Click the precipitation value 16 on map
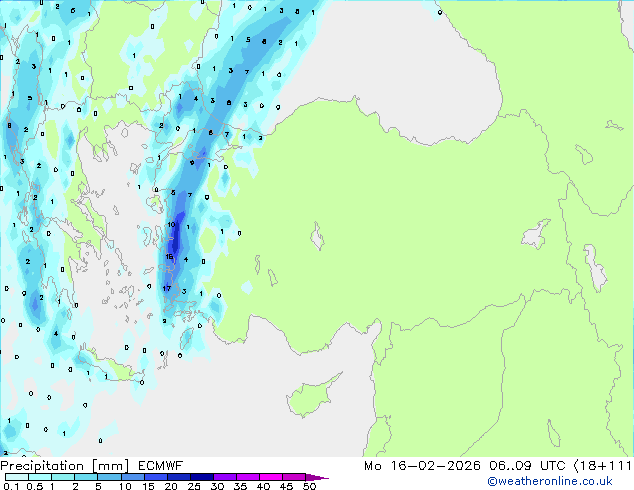 [x=169, y=256]
